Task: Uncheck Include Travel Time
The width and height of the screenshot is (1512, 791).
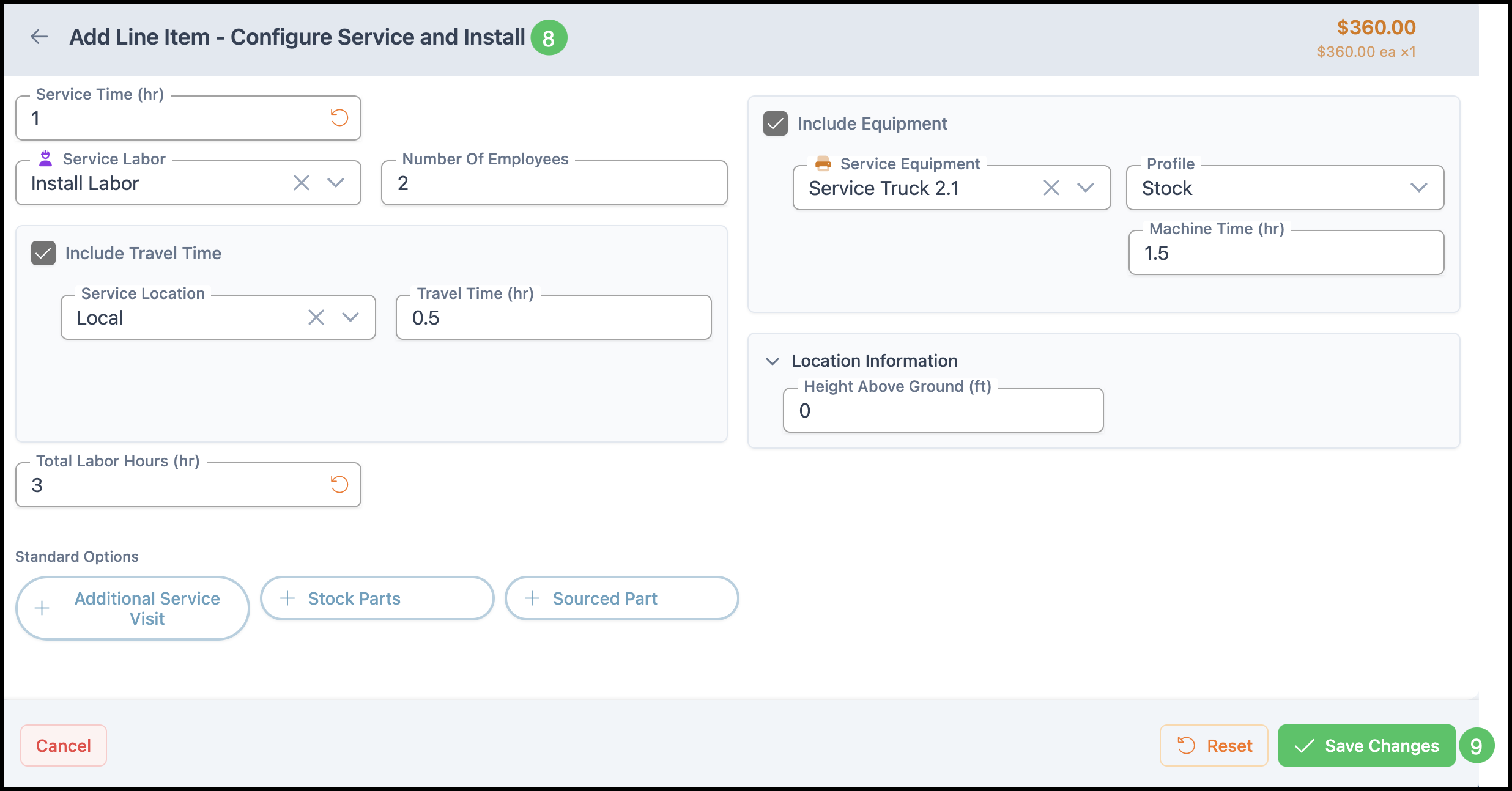Action: 43,253
